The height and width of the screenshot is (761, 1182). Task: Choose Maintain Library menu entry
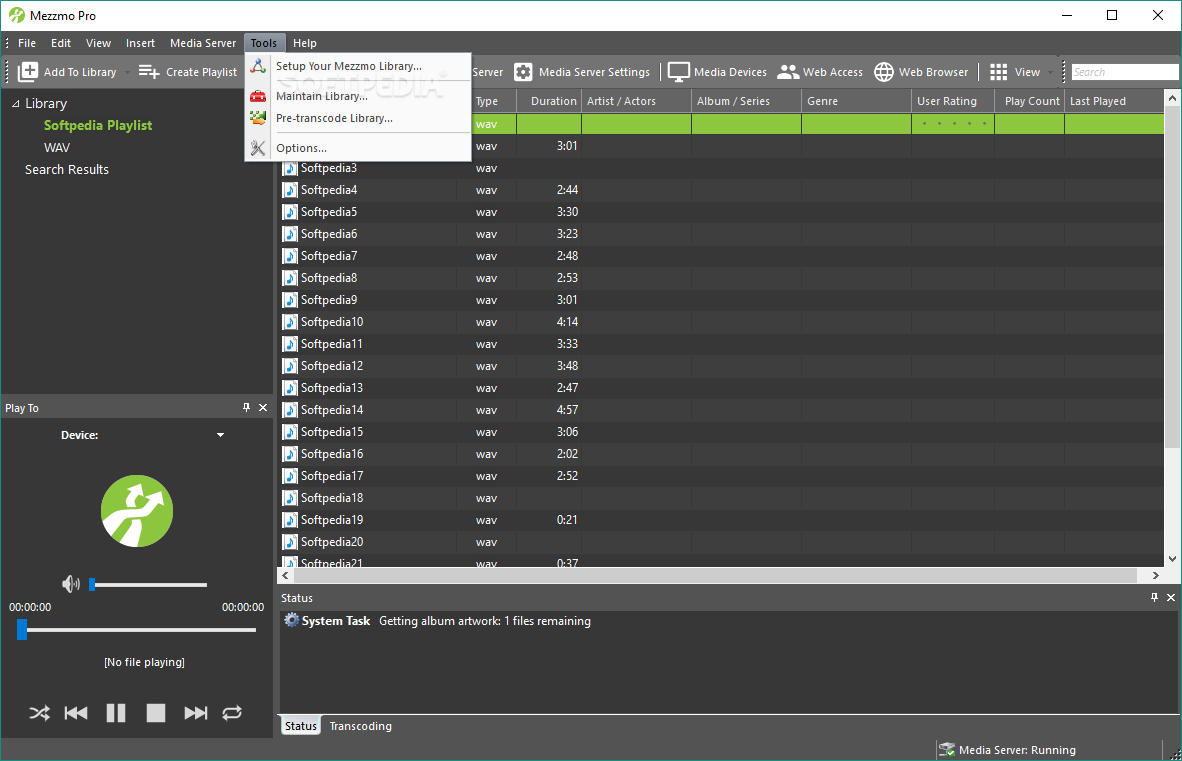358,96
